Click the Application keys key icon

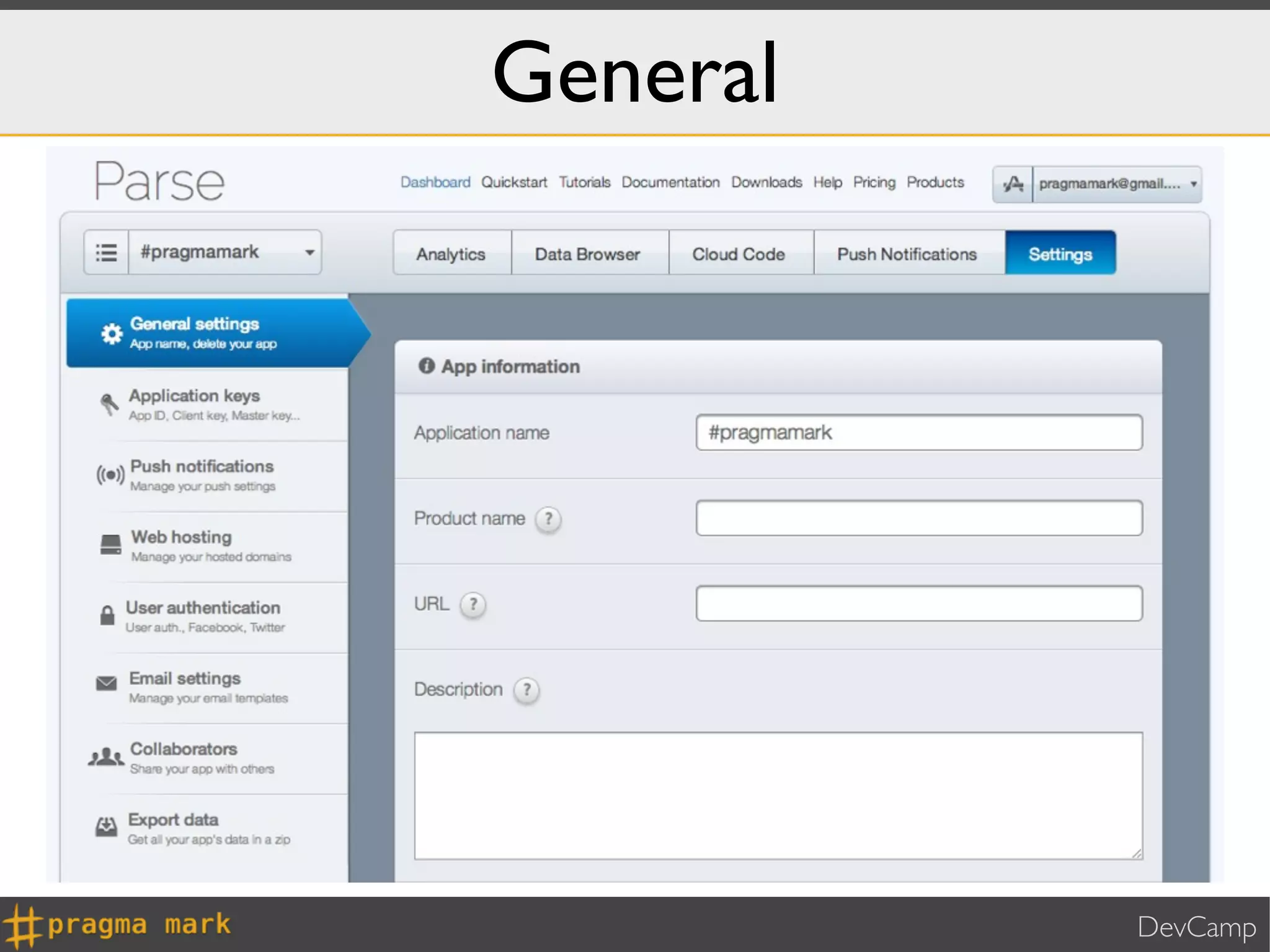point(109,405)
